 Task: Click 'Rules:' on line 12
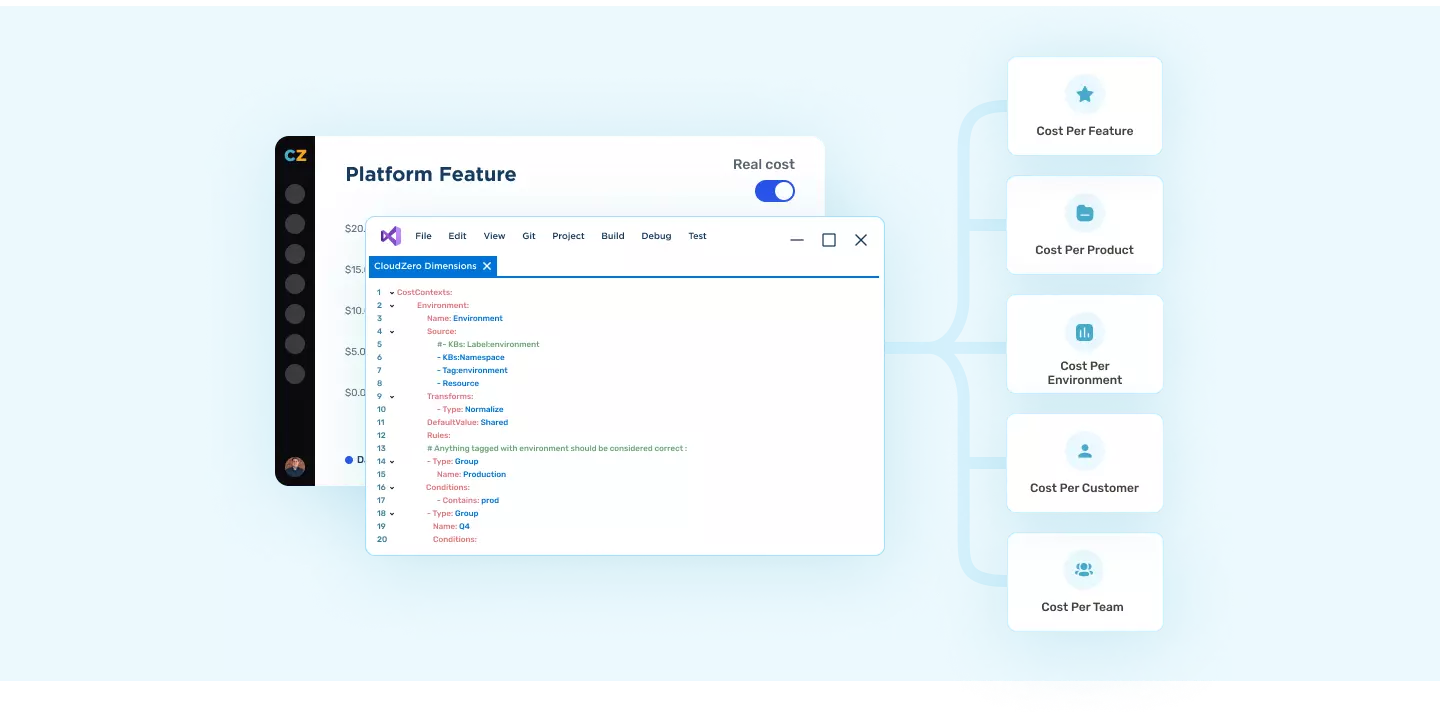(439, 435)
